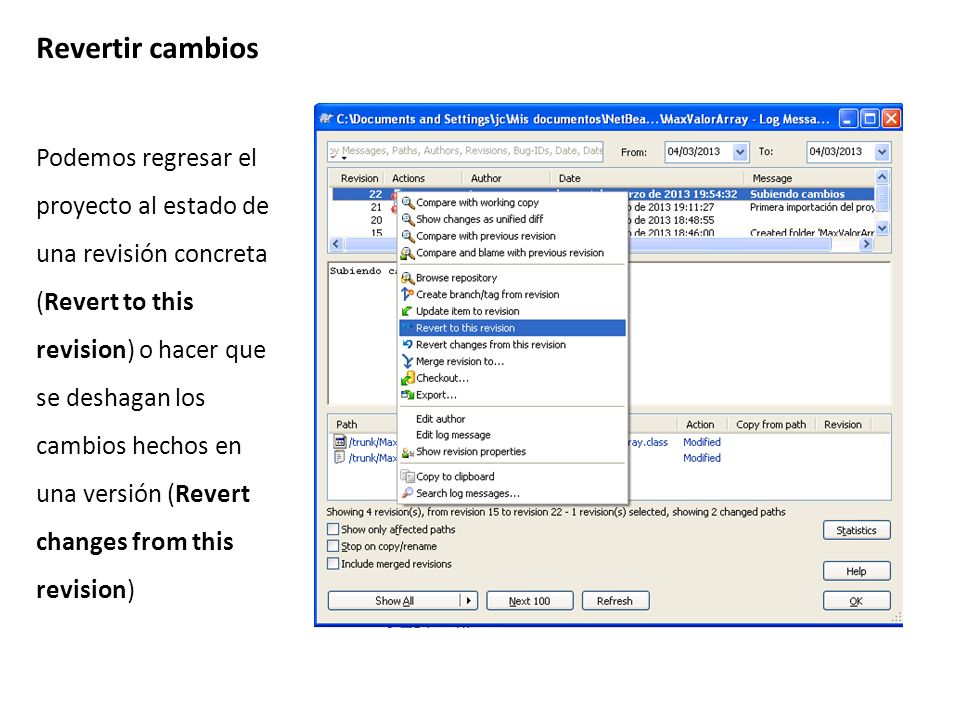Open the Statistics button
Viewport: 960px width, 720px height.
[x=856, y=530]
